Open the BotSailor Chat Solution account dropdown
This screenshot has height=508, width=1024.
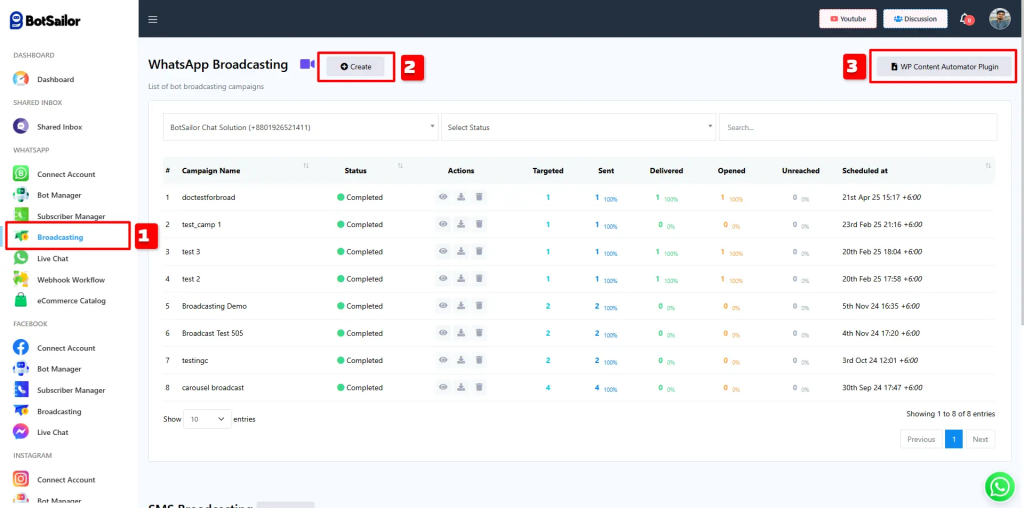(300, 127)
